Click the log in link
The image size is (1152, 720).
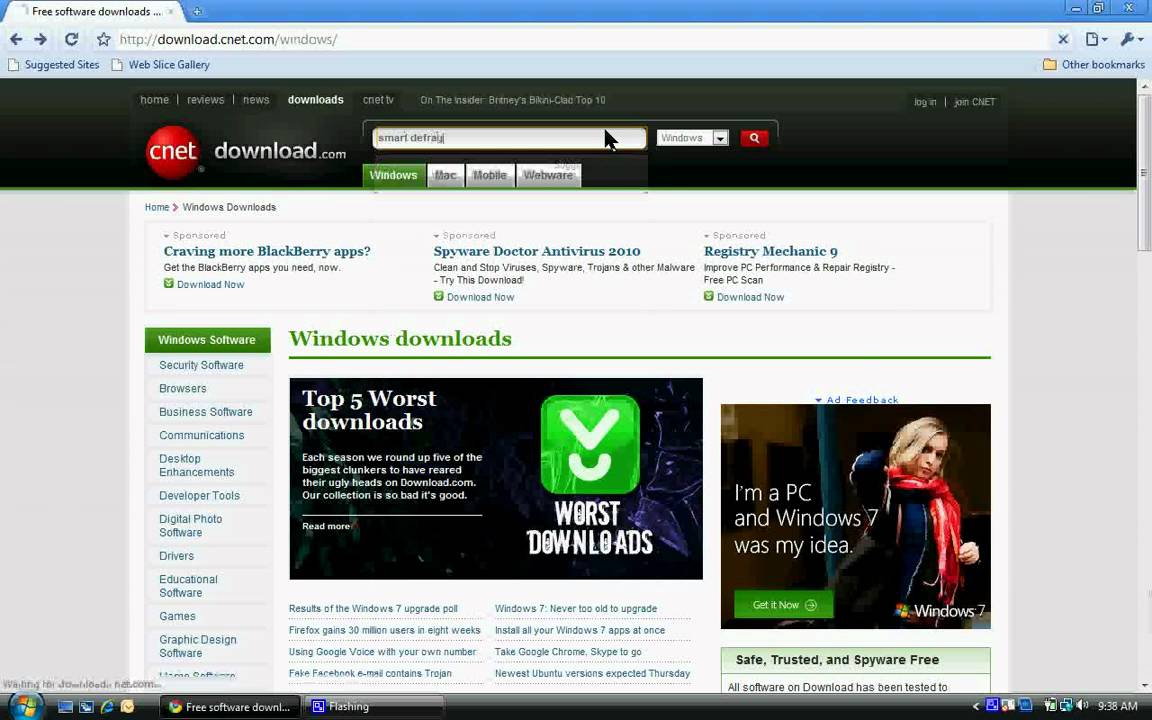(x=925, y=102)
